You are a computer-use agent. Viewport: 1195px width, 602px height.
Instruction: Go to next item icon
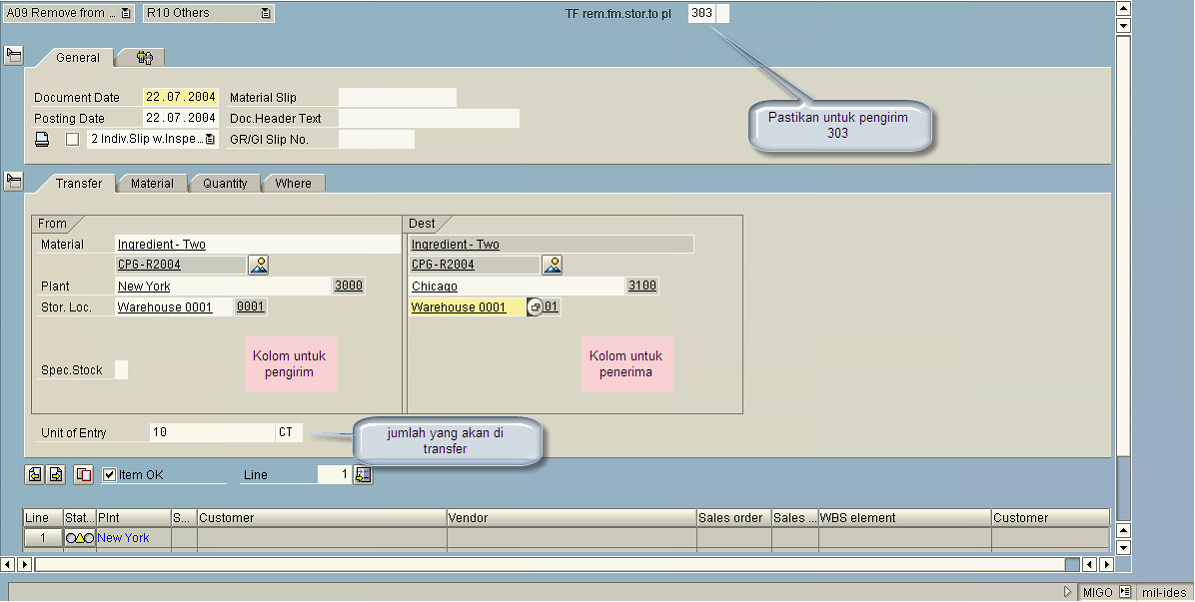pyautogui.click(x=56, y=475)
